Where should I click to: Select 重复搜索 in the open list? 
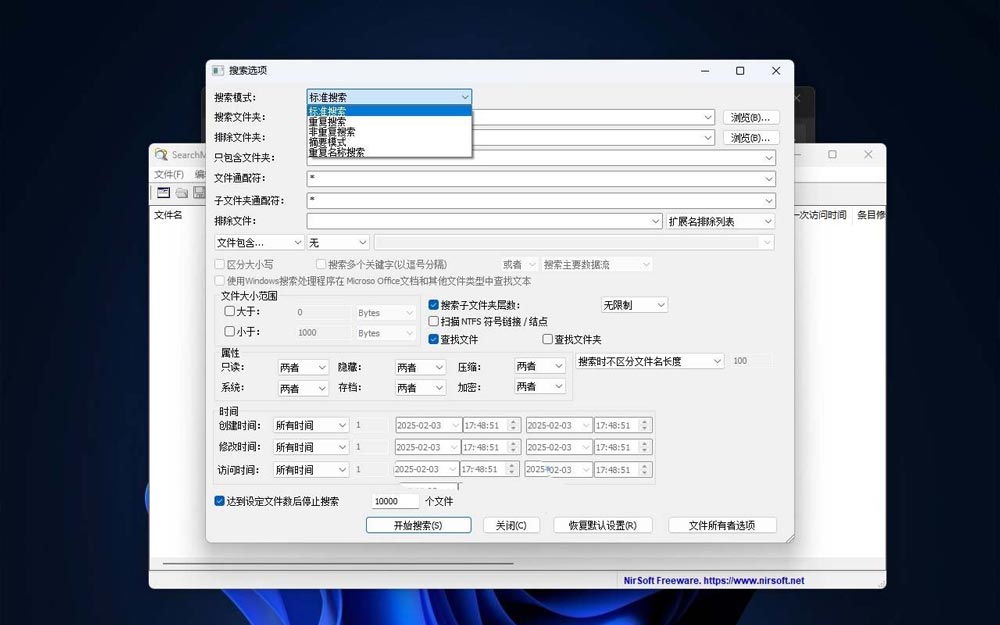point(389,121)
